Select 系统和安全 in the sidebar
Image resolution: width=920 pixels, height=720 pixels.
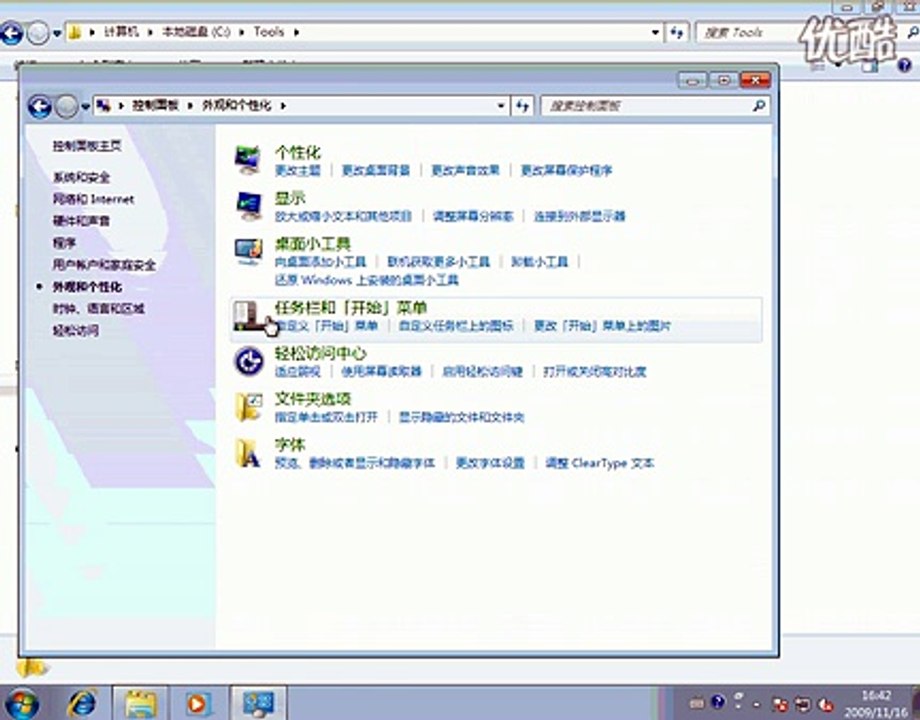82,177
